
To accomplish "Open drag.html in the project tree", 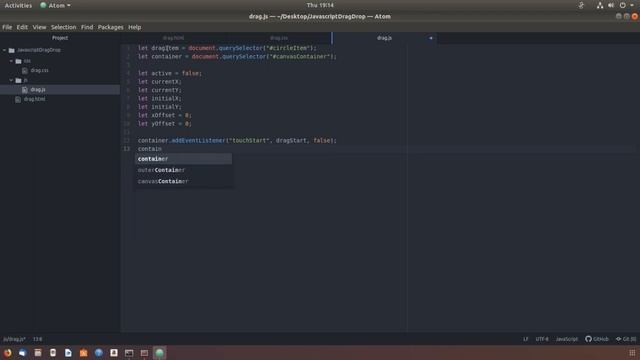I will (x=35, y=99).
